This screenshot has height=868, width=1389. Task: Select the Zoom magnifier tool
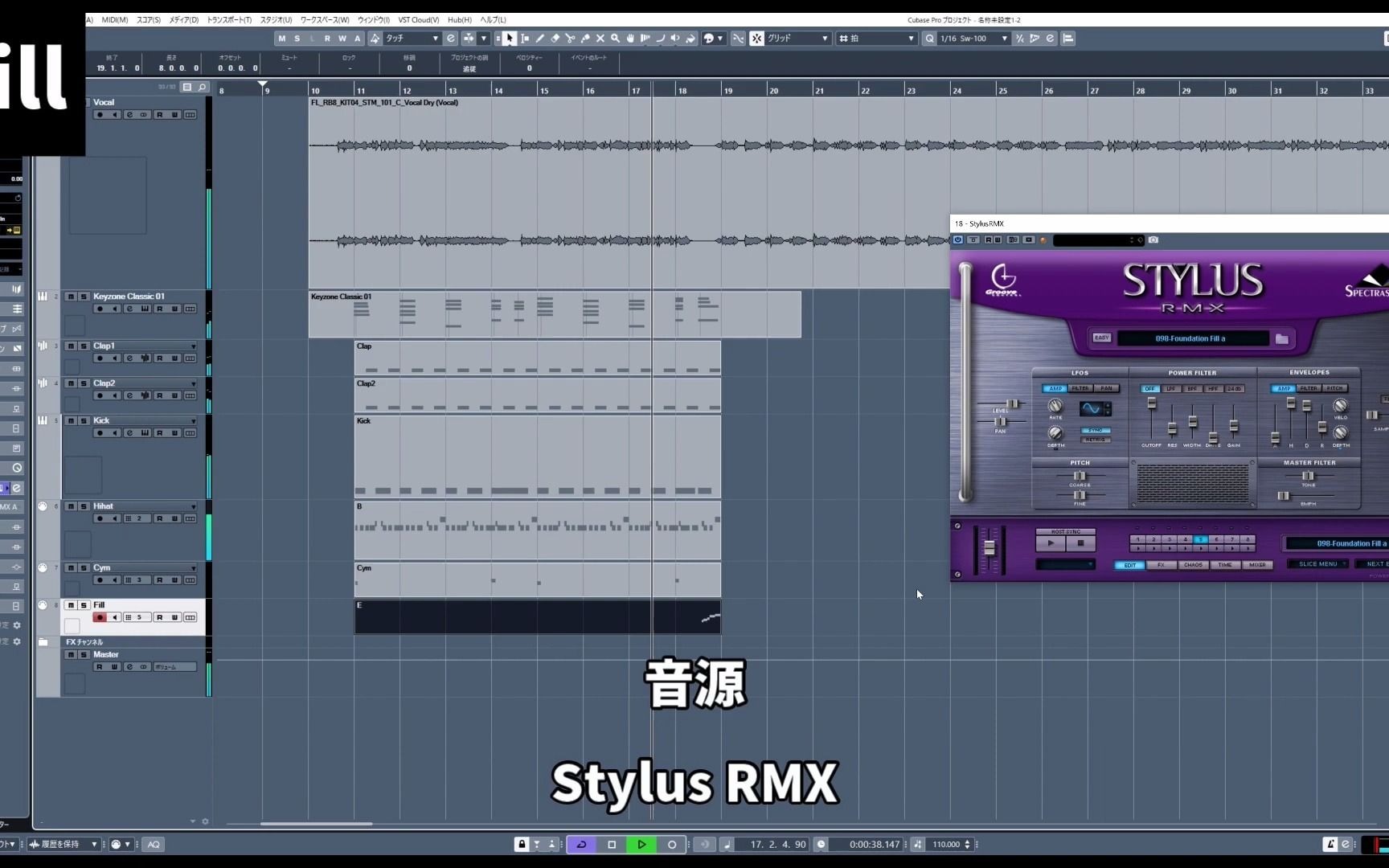pyautogui.click(x=615, y=38)
